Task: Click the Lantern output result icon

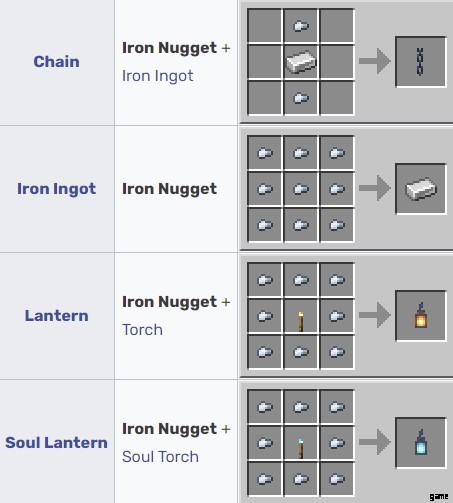Action: click(x=420, y=315)
